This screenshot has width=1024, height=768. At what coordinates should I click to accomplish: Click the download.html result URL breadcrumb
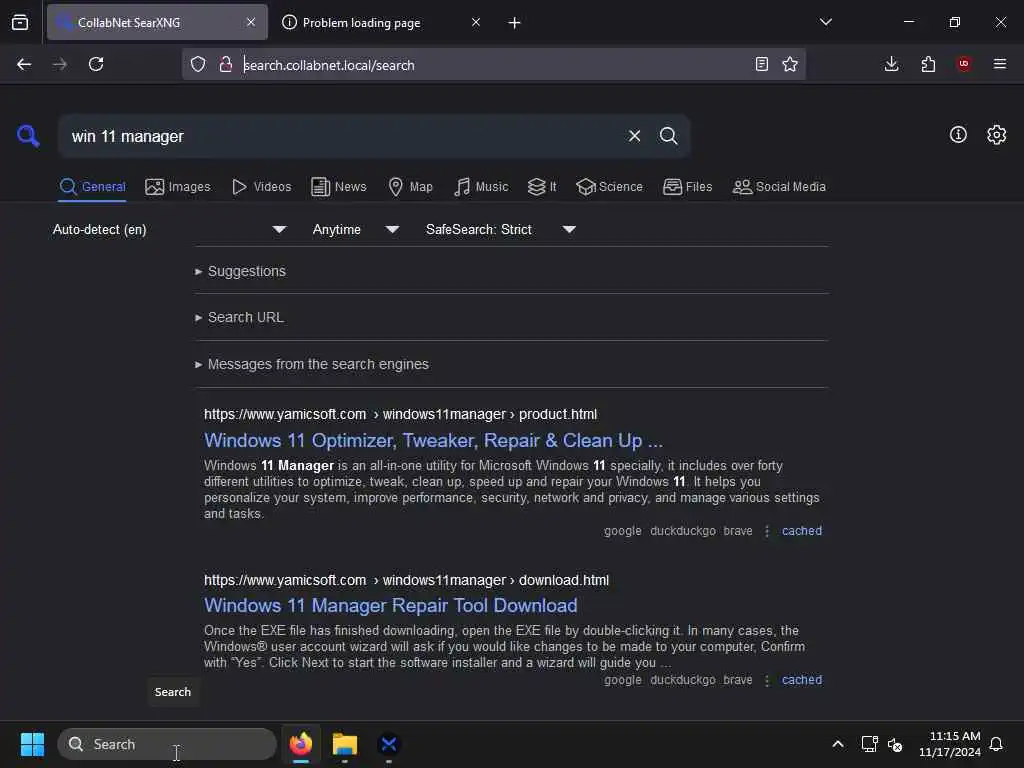click(406, 580)
